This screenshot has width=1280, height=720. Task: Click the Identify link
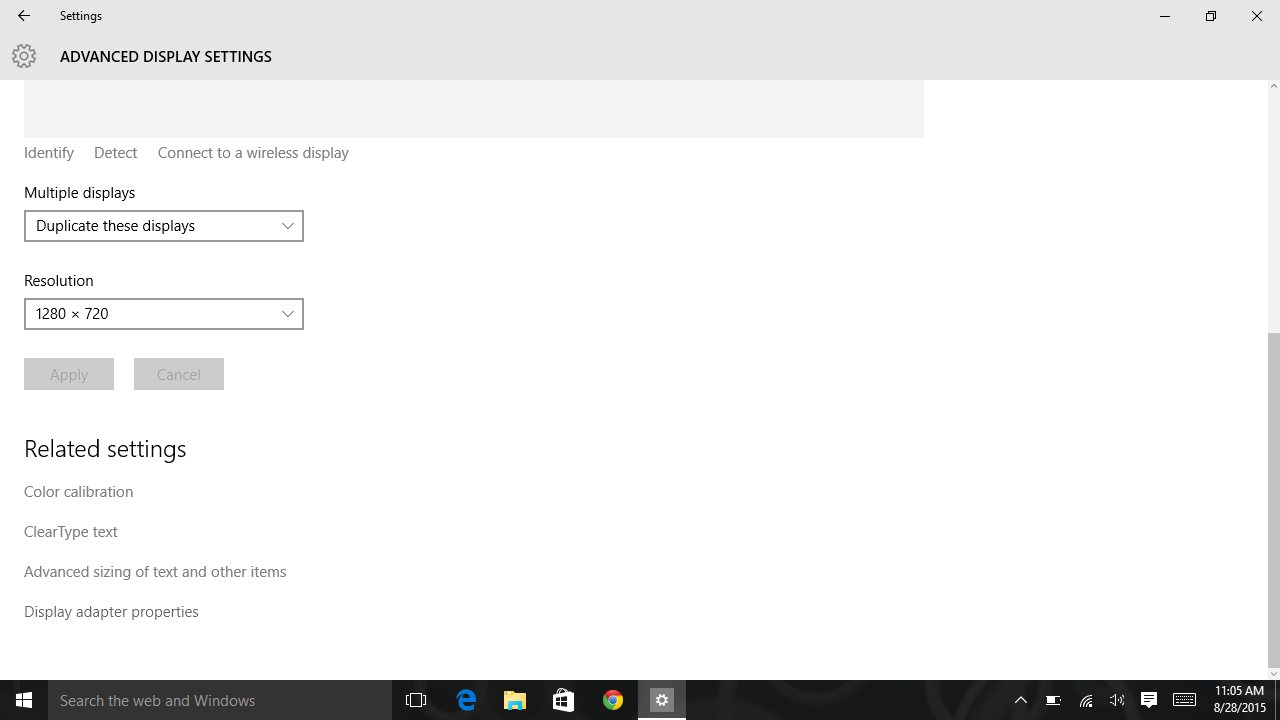pyautogui.click(x=49, y=153)
